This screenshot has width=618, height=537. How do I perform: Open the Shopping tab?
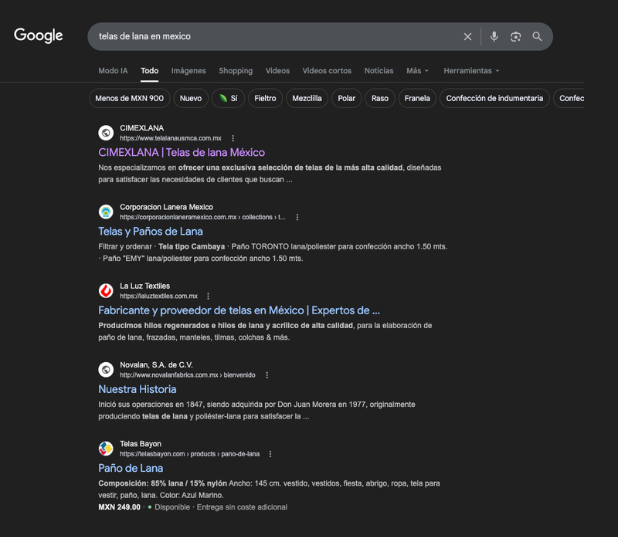(236, 71)
